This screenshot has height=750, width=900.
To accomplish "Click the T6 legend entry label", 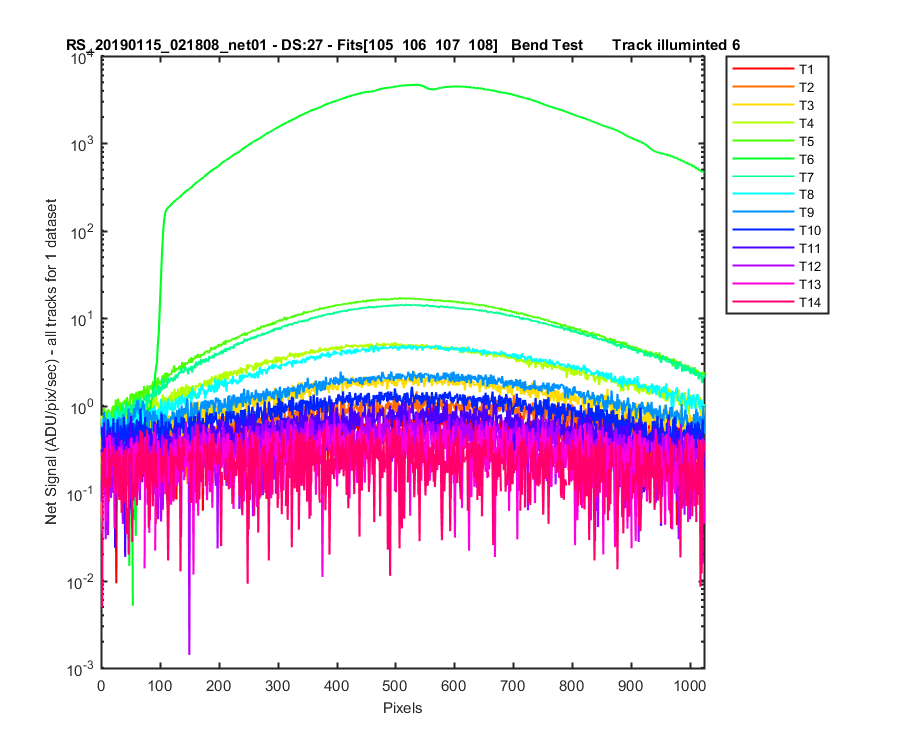I will [806, 159].
